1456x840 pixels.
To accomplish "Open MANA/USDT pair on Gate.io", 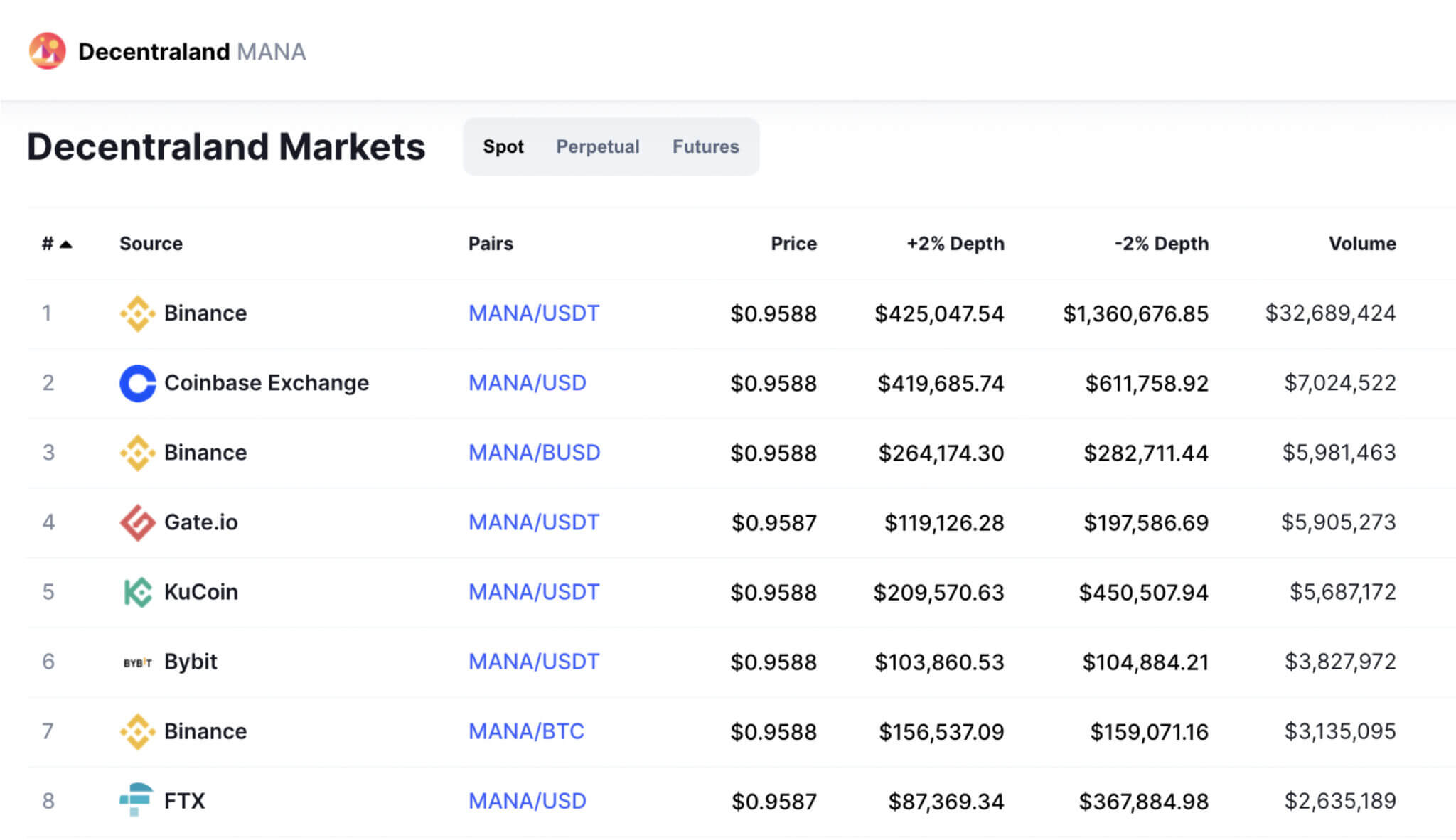I will 534,522.
